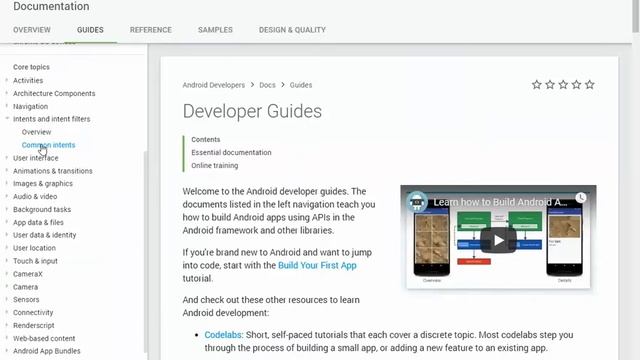Expand the User data & identity arrow
This screenshot has height=360, width=640.
click(7, 235)
